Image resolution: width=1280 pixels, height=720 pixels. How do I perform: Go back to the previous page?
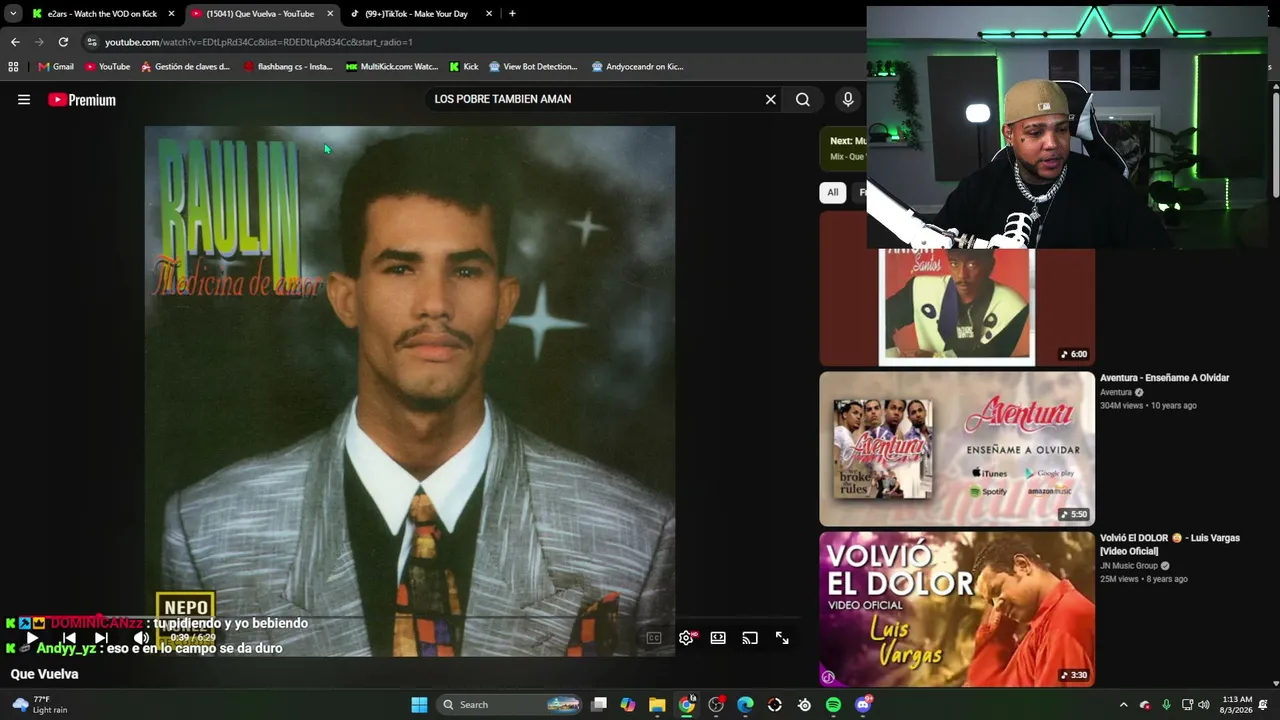click(15, 42)
